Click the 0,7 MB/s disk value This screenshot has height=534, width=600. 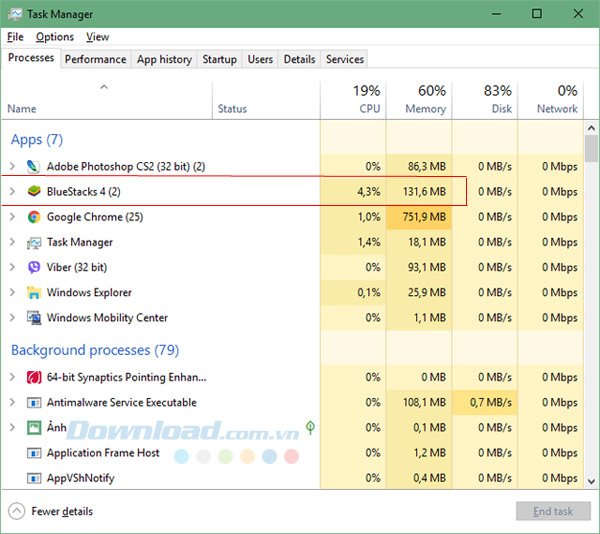click(x=491, y=402)
